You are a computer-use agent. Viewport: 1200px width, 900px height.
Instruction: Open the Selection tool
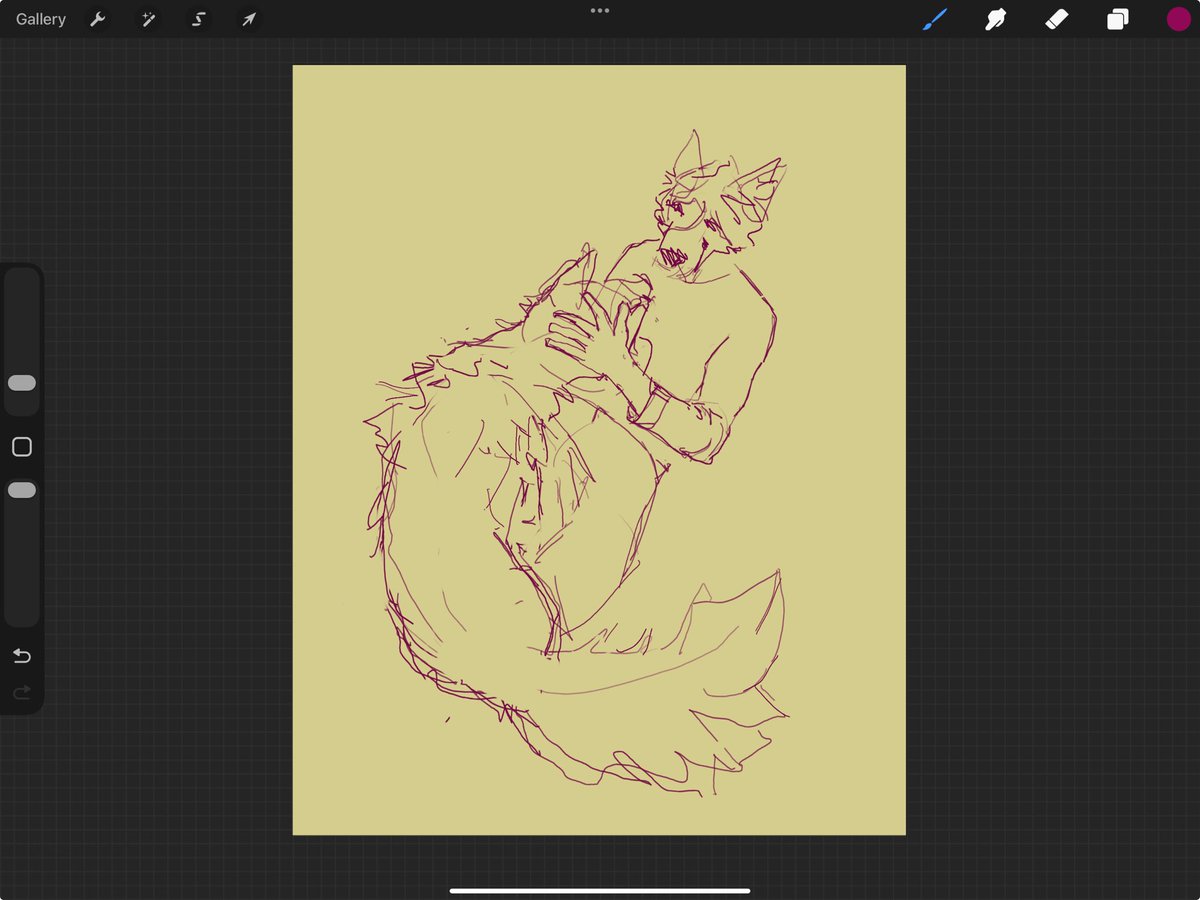198,19
